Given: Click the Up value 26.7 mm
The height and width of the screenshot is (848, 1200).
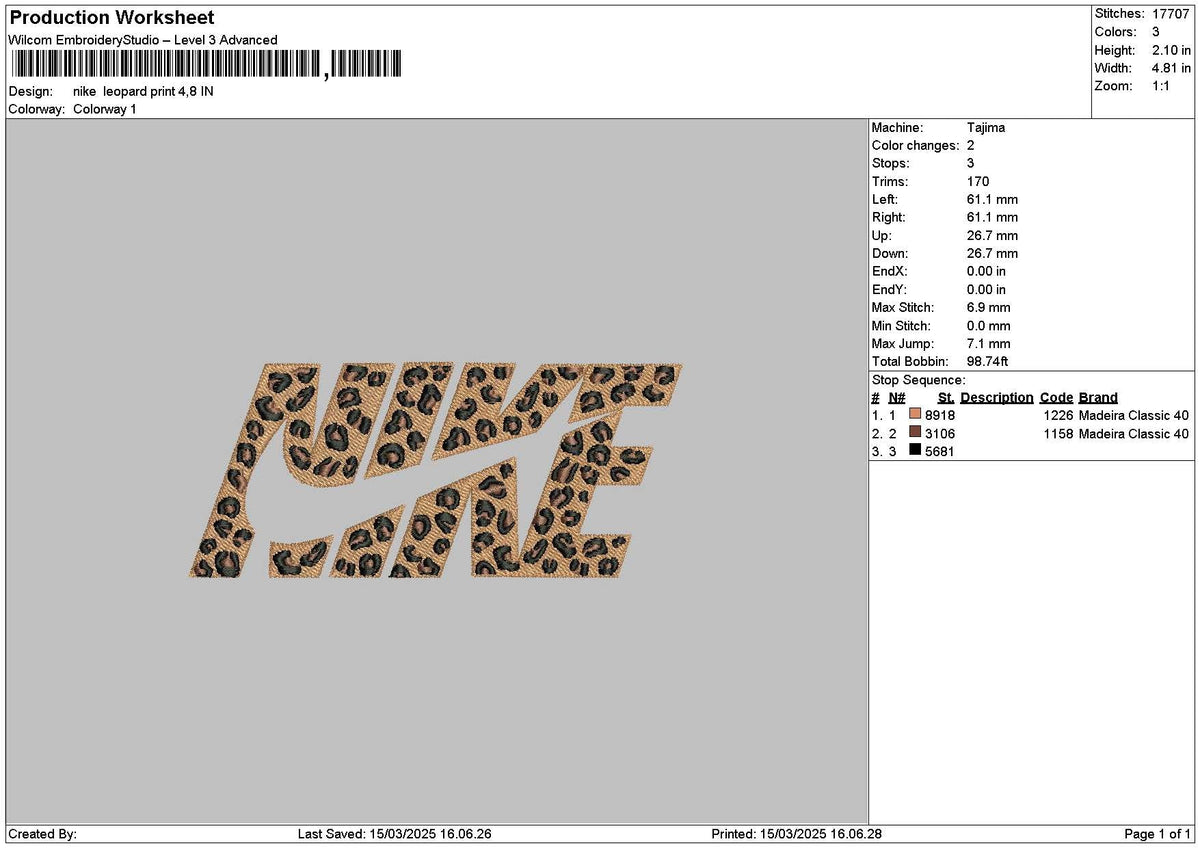Looking at the screenshot, I should point(992,235).
